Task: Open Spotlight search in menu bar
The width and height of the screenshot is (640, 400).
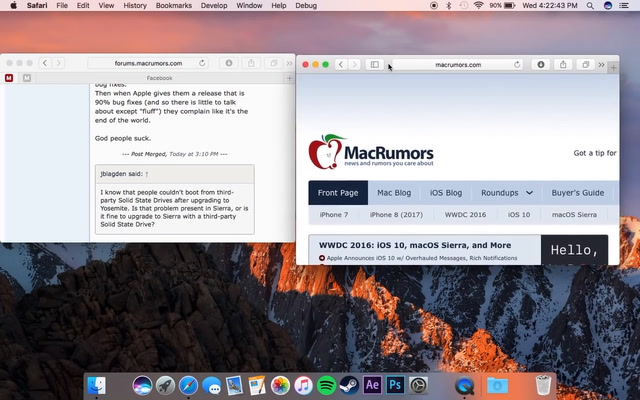Action: coord(590,5)
